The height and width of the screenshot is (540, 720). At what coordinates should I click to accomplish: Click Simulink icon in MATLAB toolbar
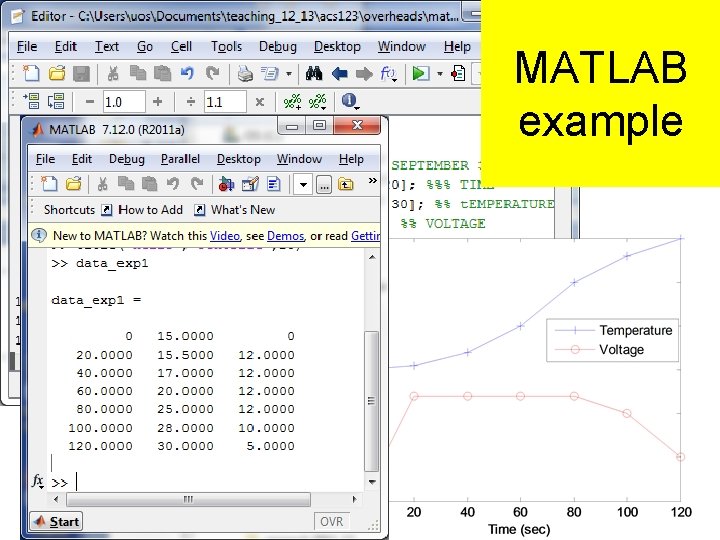[x=226, y=184]
